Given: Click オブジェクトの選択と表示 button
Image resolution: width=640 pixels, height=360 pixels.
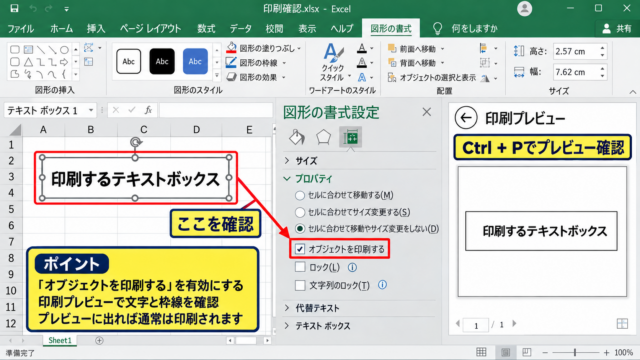Looking at the screenshot, I should (431, 78).
